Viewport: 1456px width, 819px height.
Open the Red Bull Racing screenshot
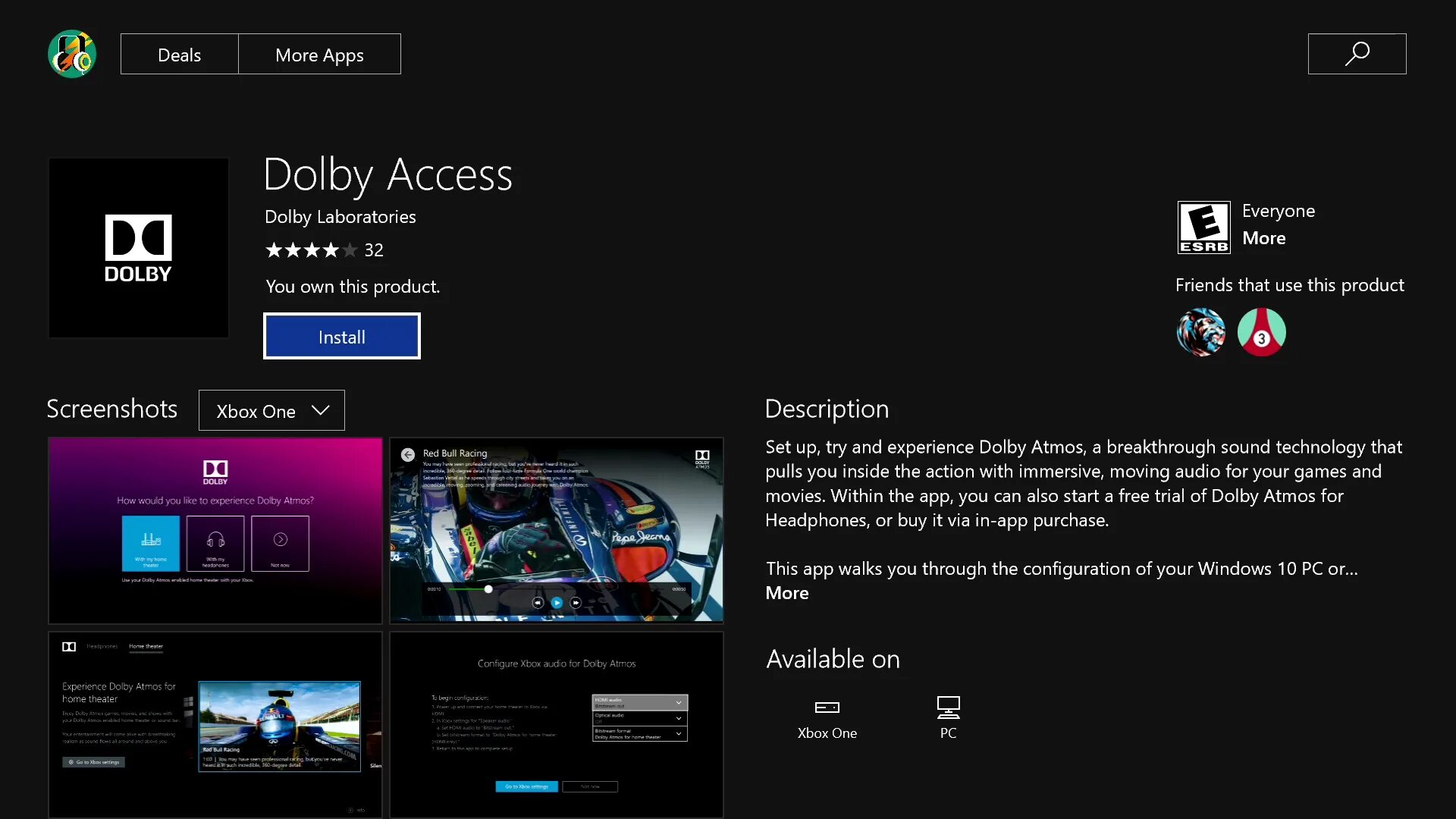coord(556,530)
